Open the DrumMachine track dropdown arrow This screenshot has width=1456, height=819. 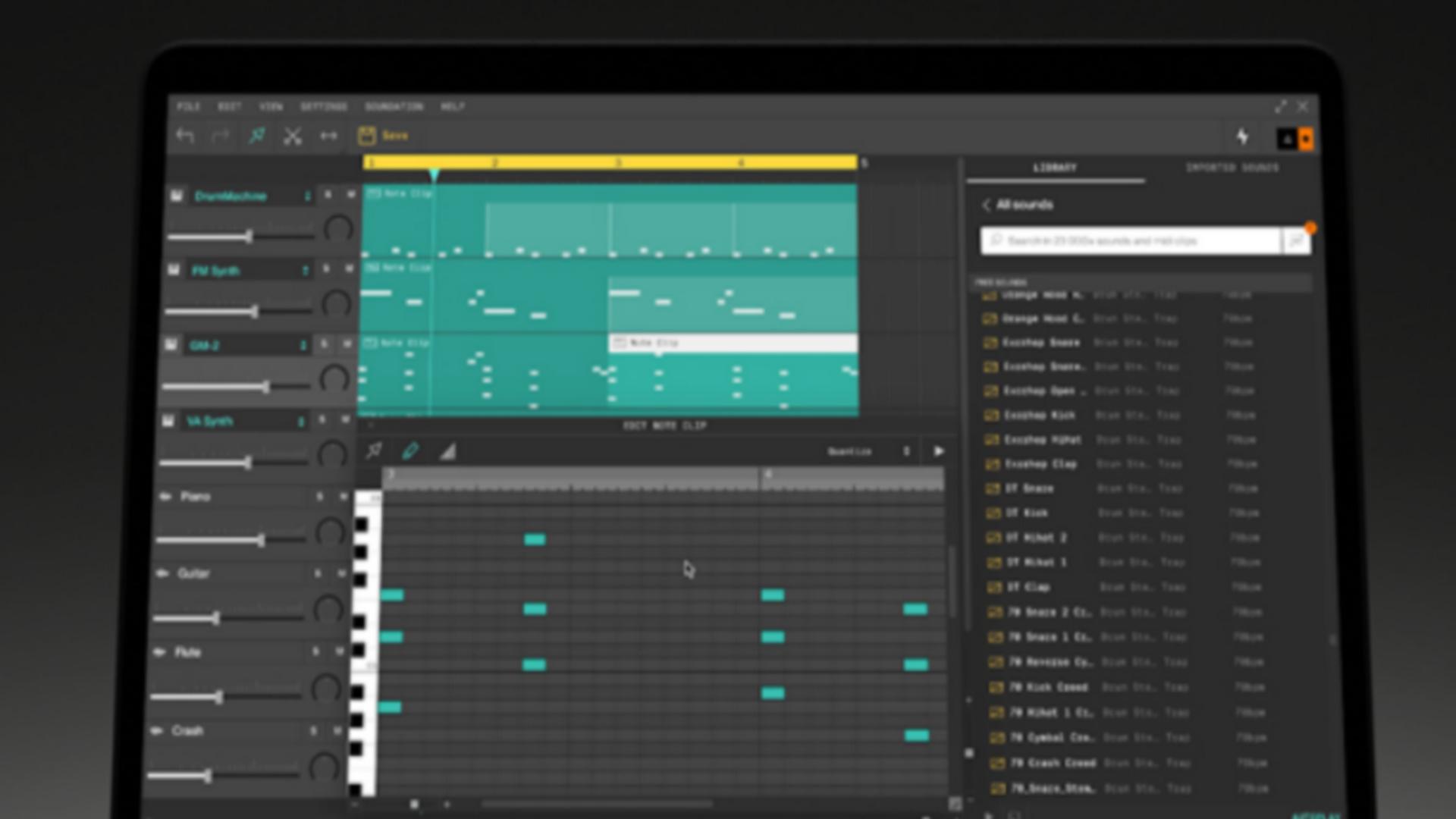[307, 196]
